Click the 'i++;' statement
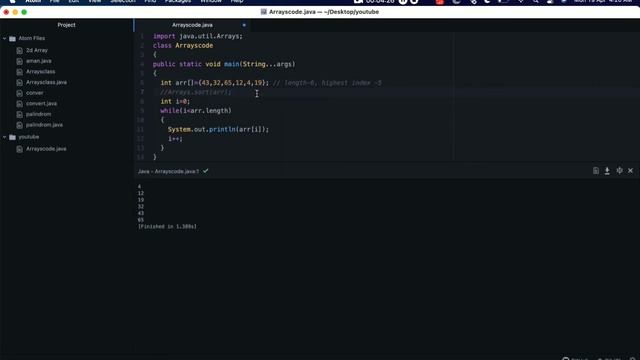 tap(175, 139)
